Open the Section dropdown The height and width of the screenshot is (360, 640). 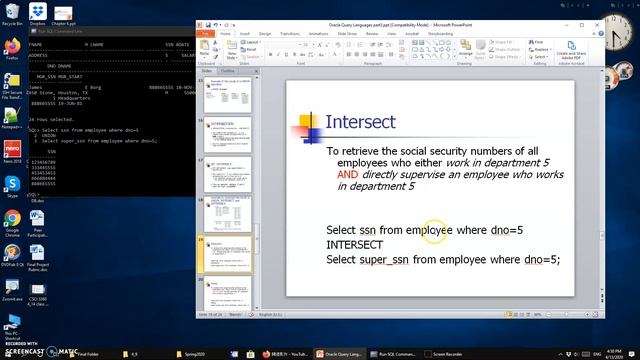[252, 57]
